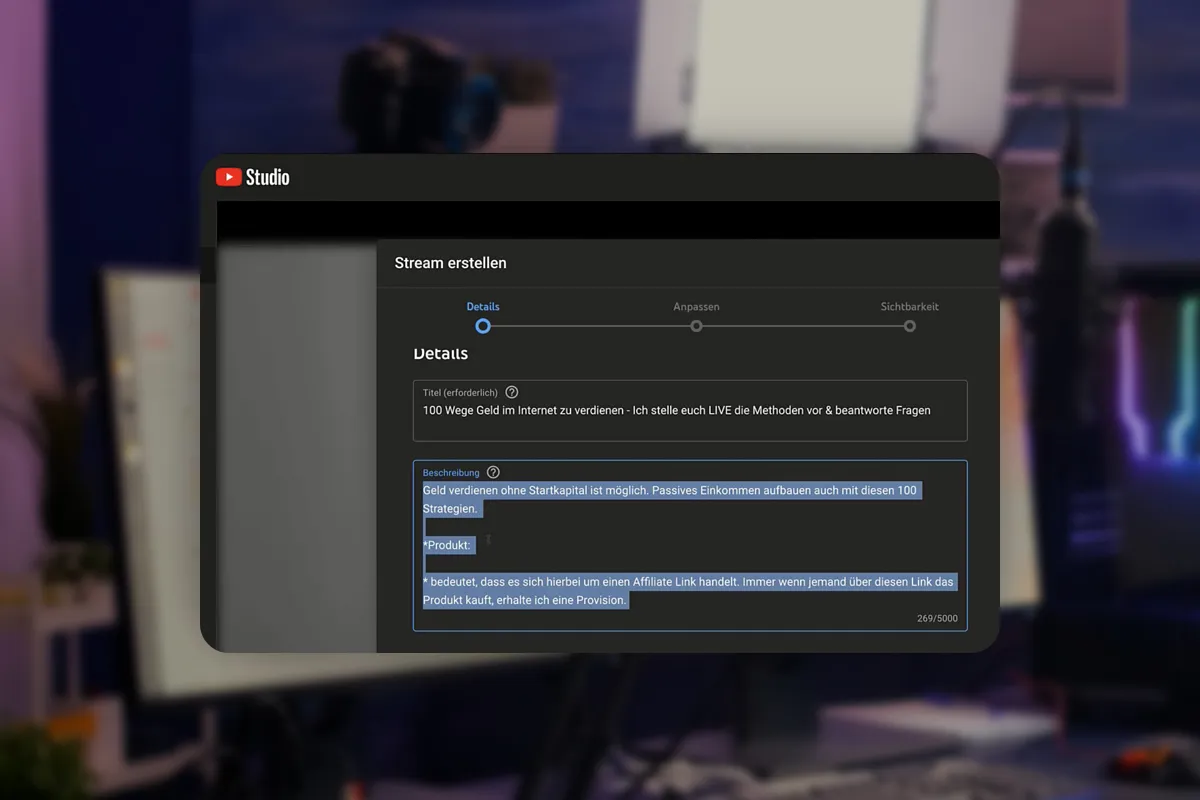
Task: Show help for the Beschreibung field
Action: coord(493,472)
